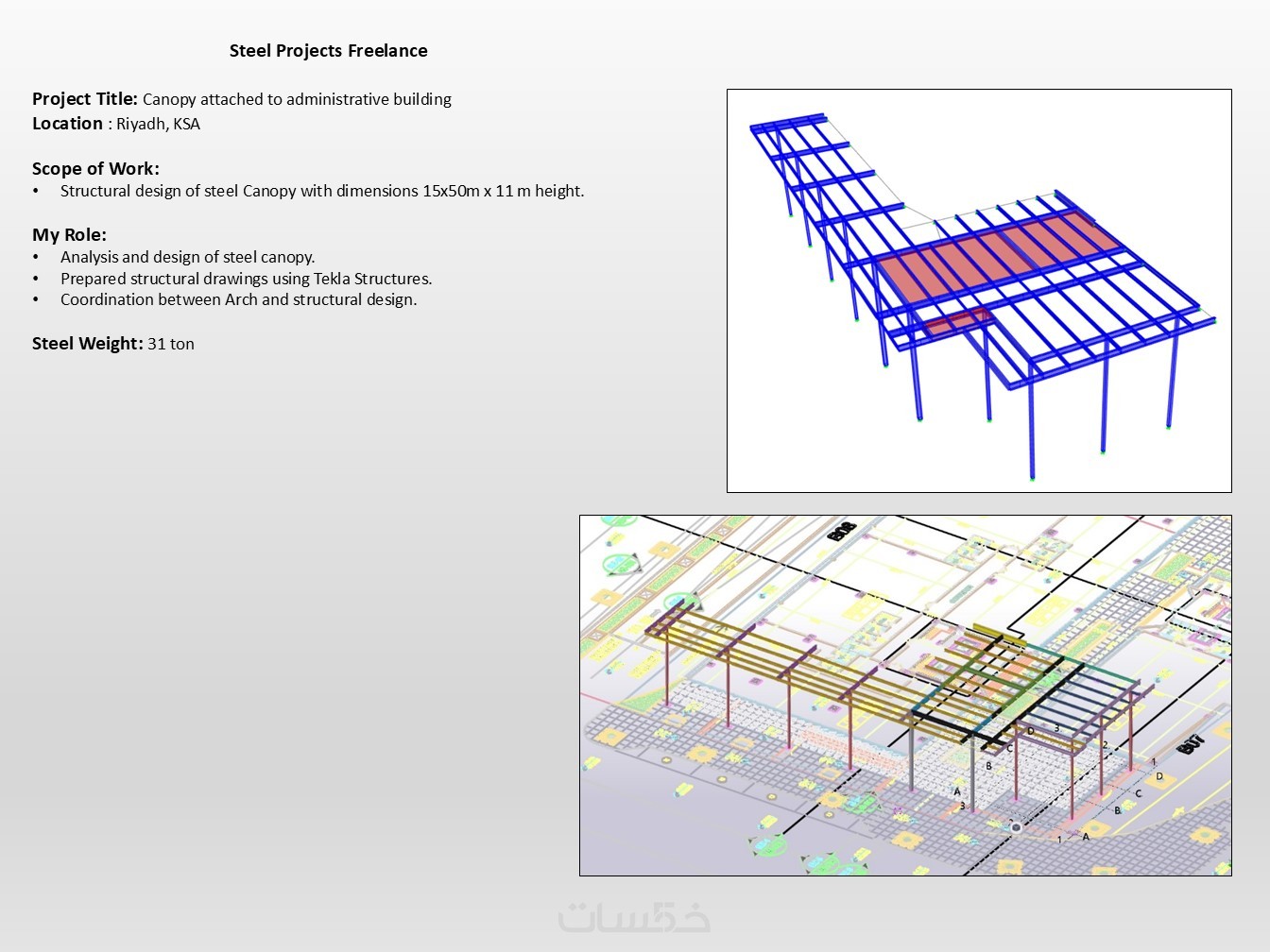Click the 'Steel Projects Freelance' heading
The height and width of the screenshot is (952, 1270).
(x=328, y=51)
